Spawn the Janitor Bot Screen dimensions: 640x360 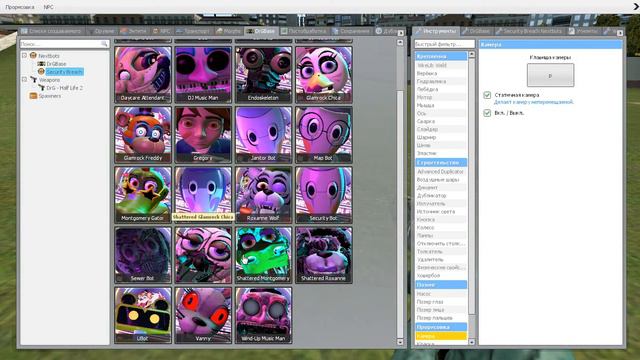tap(263, 134)
